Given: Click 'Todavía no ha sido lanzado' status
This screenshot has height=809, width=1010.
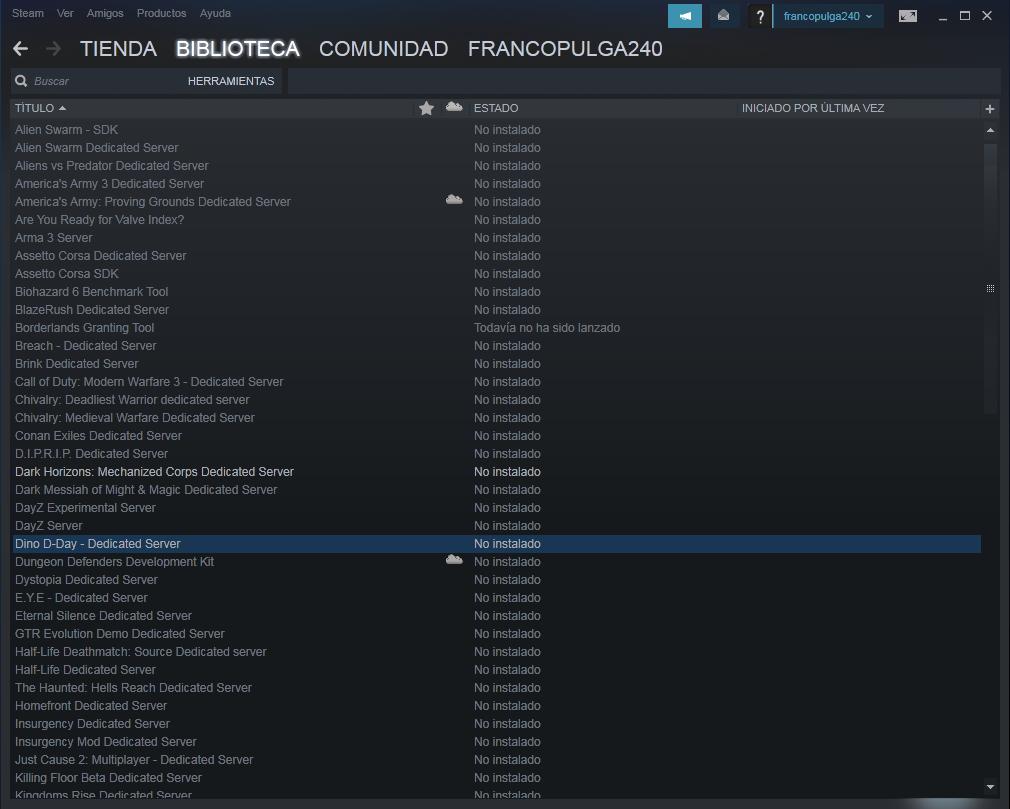Looking at the screenshot, I should point(547,328).
